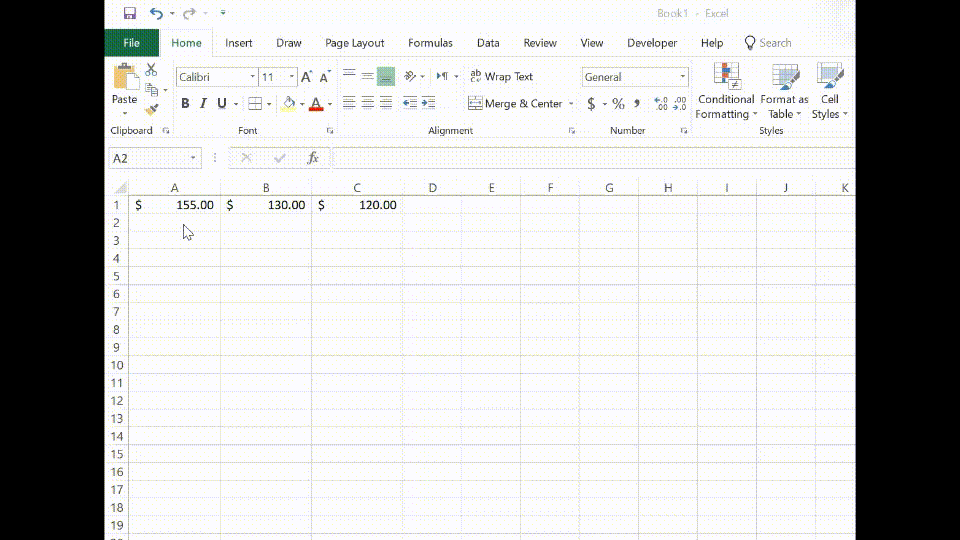Click Increase Decimal icon
The height and width of the screenshot is (540, 960).
[x=661, y=103]
